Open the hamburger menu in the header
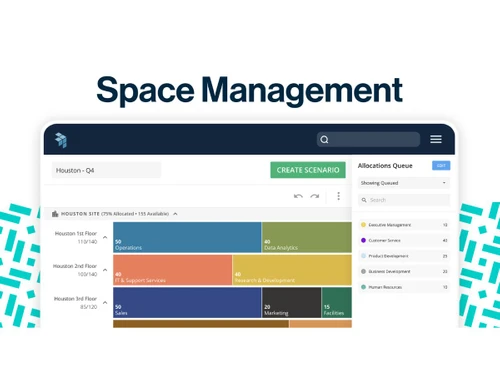500x375 pixels. point(436,139)
